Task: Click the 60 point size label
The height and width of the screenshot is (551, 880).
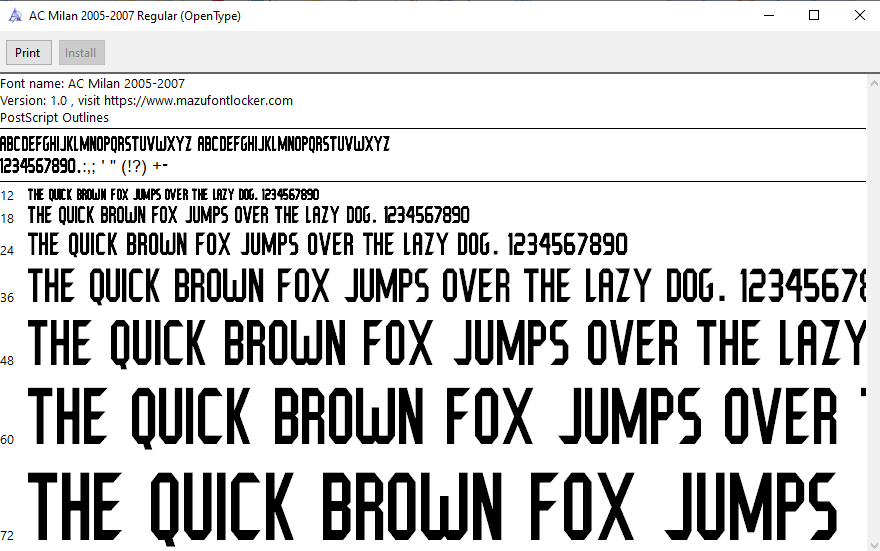Action: (x=7, y=440)
